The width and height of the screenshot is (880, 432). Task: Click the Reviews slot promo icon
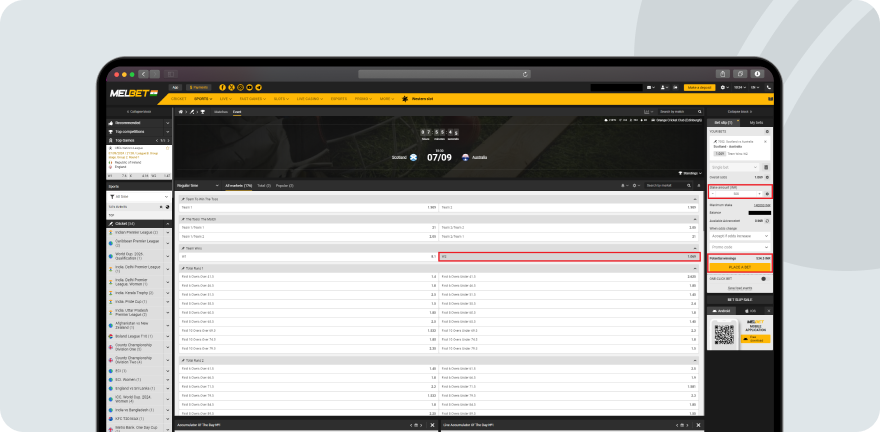pyautogui.click(x=404, y=99)
